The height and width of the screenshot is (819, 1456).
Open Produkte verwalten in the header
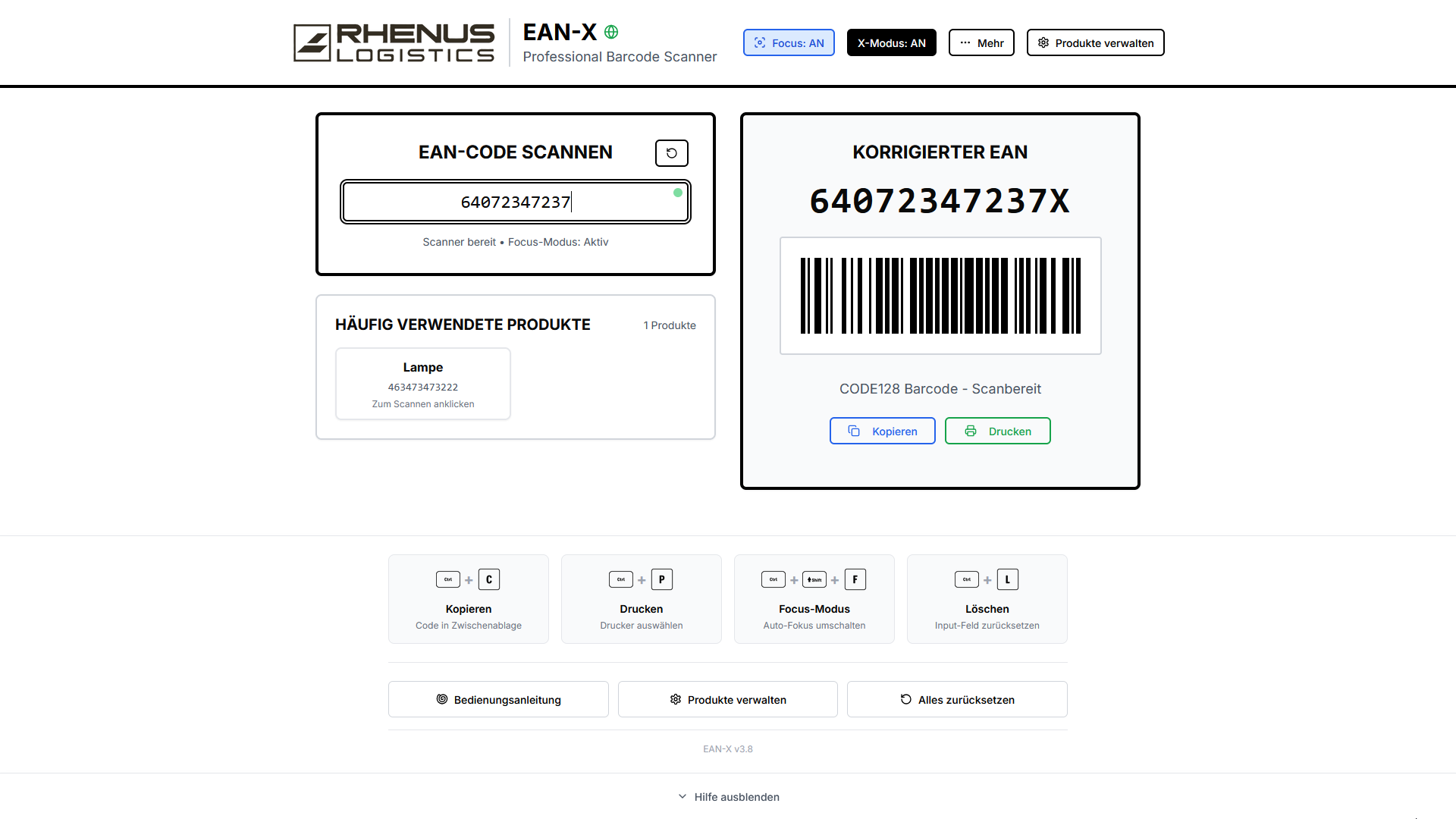pos(1095,43)
